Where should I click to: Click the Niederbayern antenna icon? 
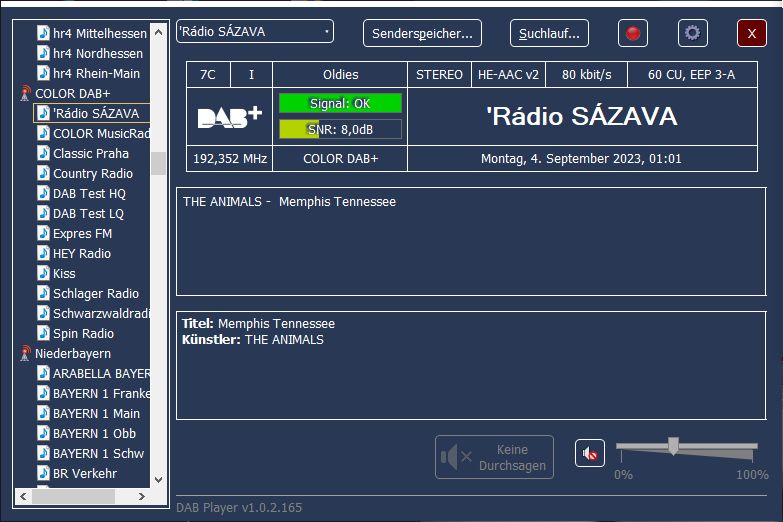pyautogui.click(x=25, y=353)
